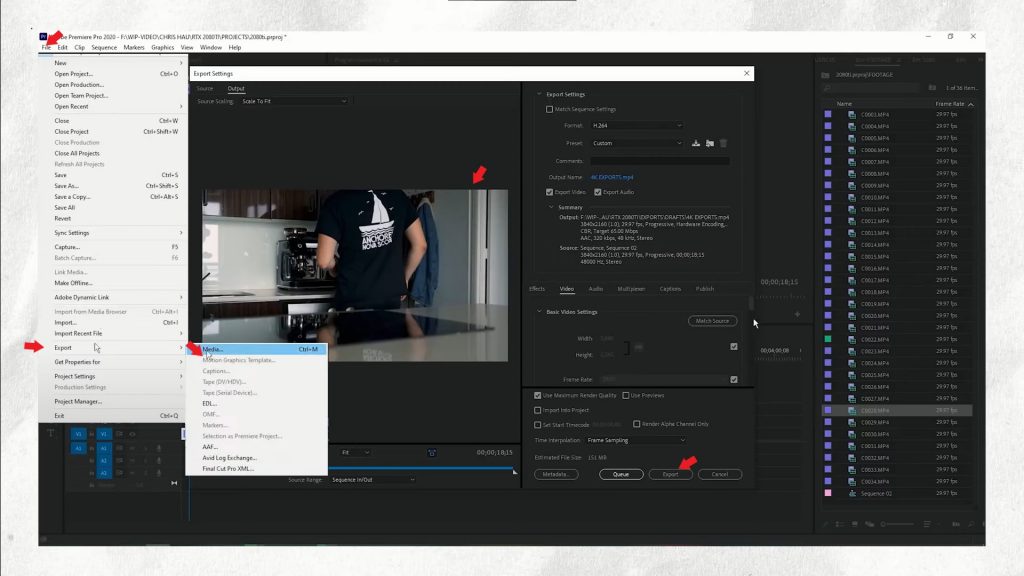The width and height of the screenshot is (1024, 576).
Task: Toggle Match Sequence Settings checkbox
Action: [x=549, y=110]
